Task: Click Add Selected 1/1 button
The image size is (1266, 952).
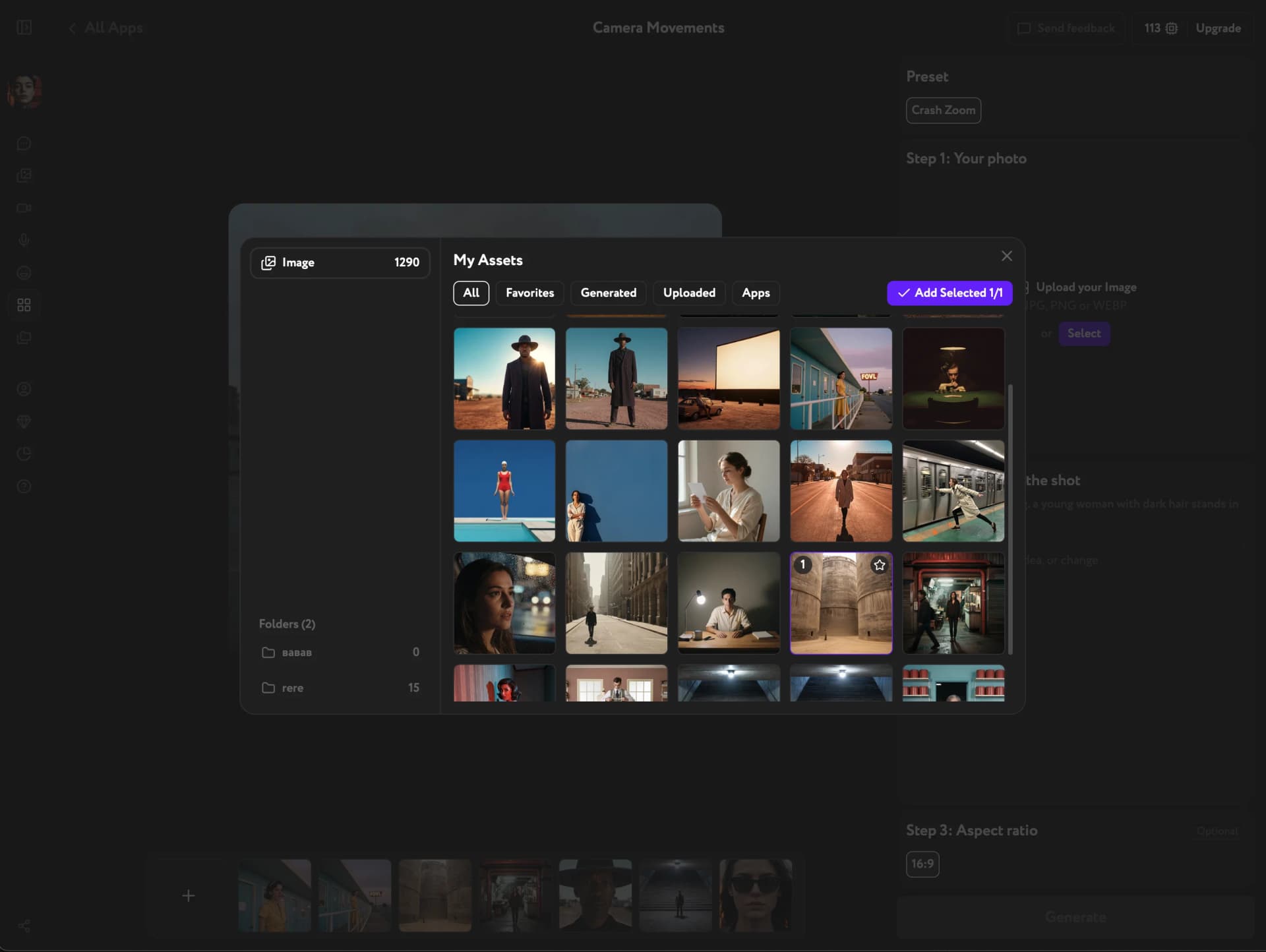Action: (x=950, y=293)
